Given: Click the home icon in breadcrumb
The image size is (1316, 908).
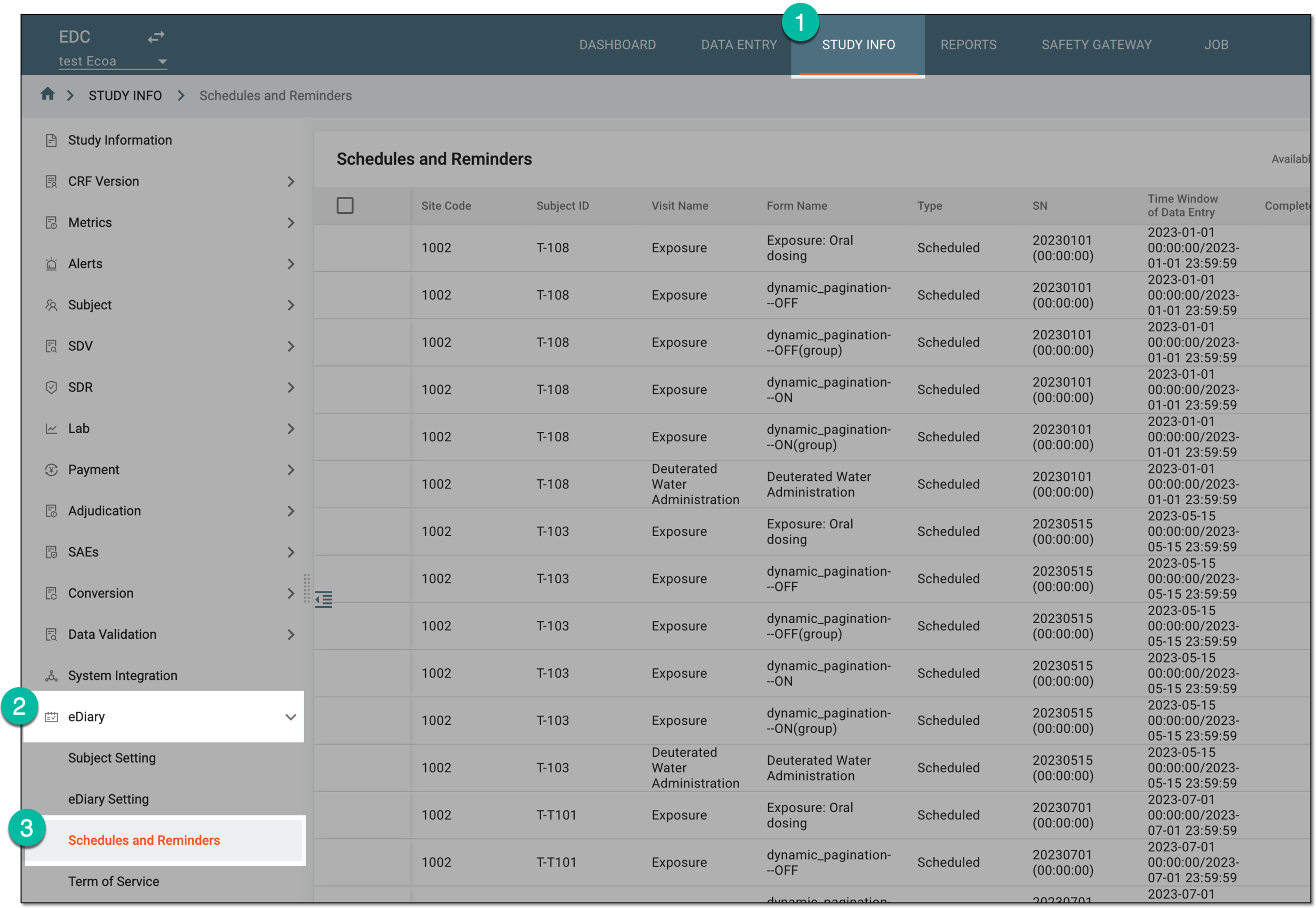Looking at the screenshot, I should [48, 94].
